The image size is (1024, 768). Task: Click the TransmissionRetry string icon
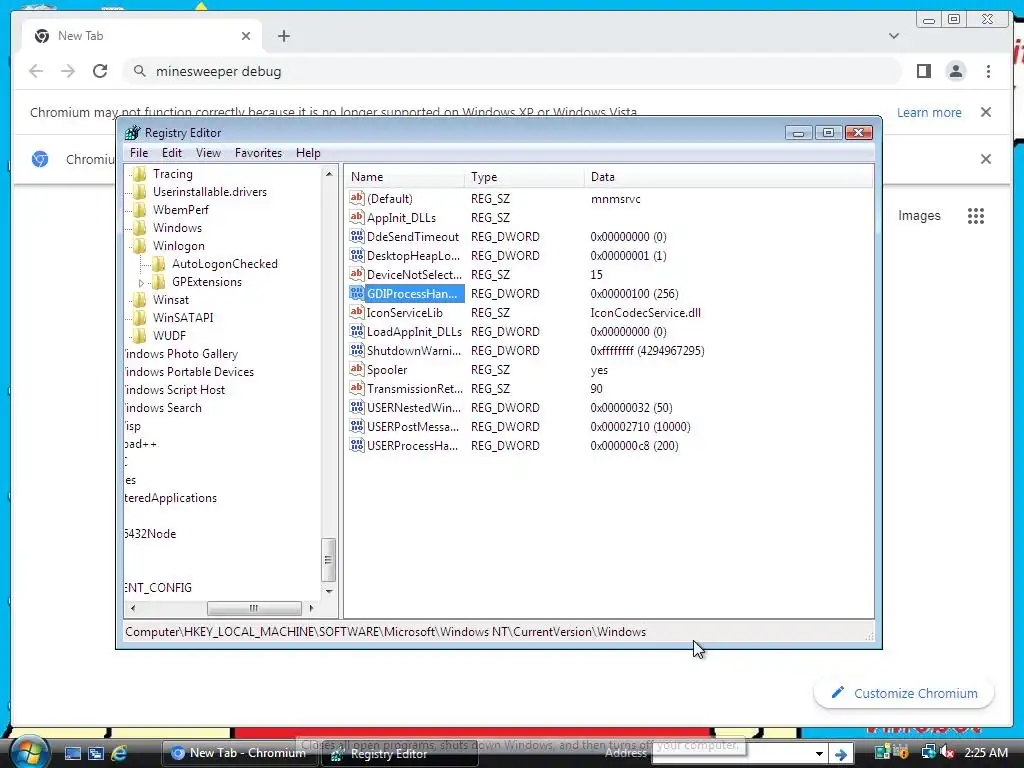(x=357, y=388)
